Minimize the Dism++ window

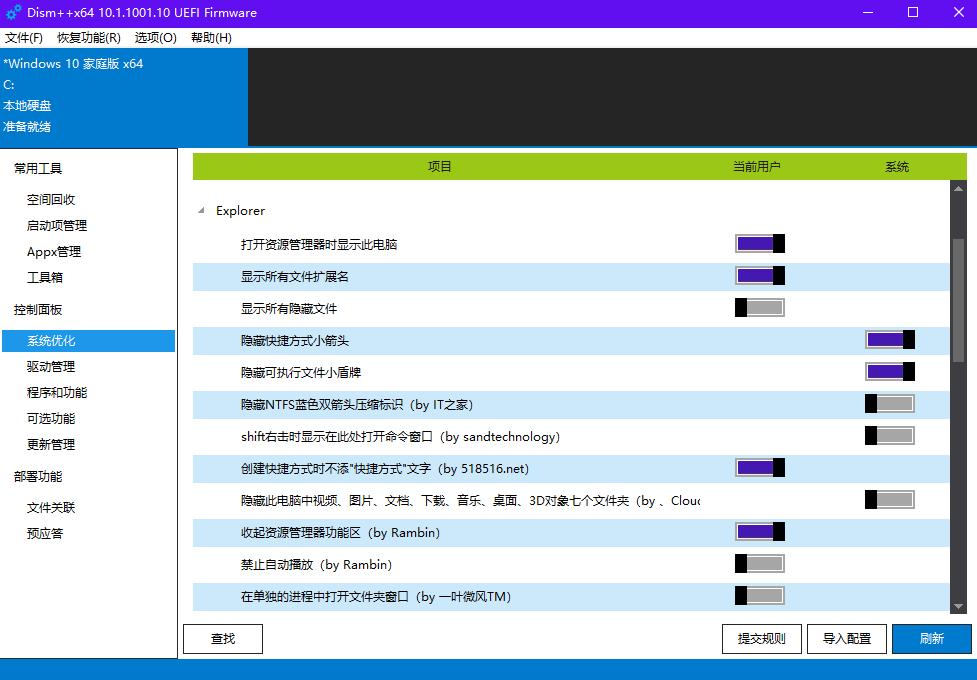coord(869,12)
